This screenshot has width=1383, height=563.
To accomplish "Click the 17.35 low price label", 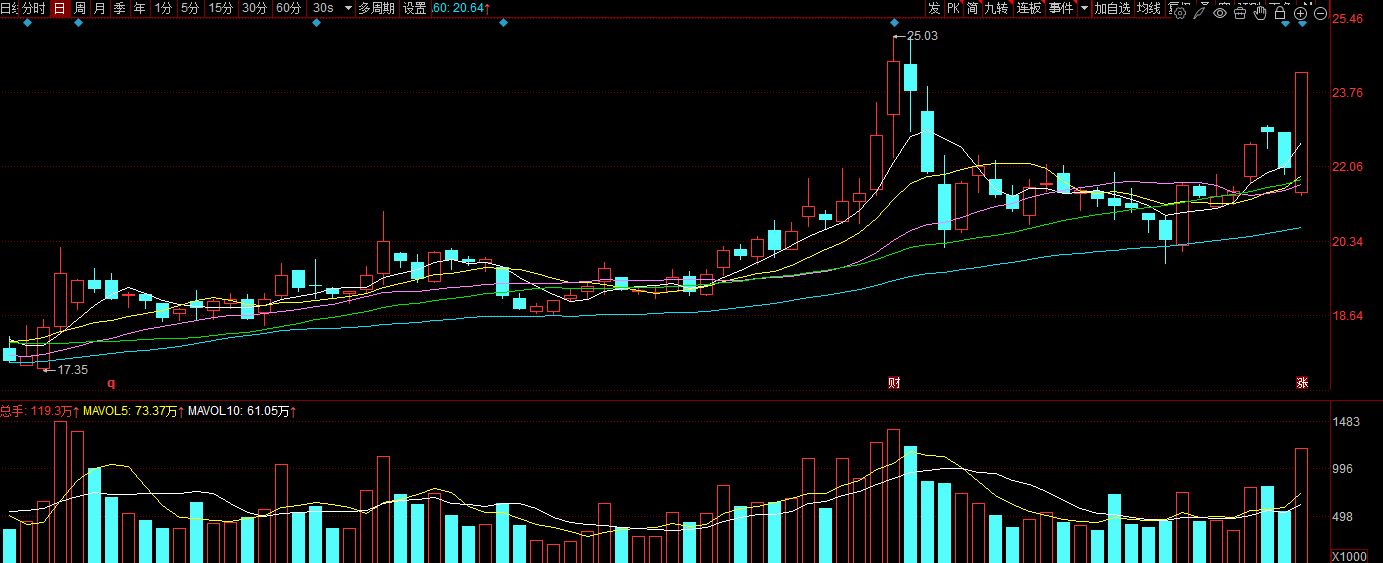I will [72, 370].
